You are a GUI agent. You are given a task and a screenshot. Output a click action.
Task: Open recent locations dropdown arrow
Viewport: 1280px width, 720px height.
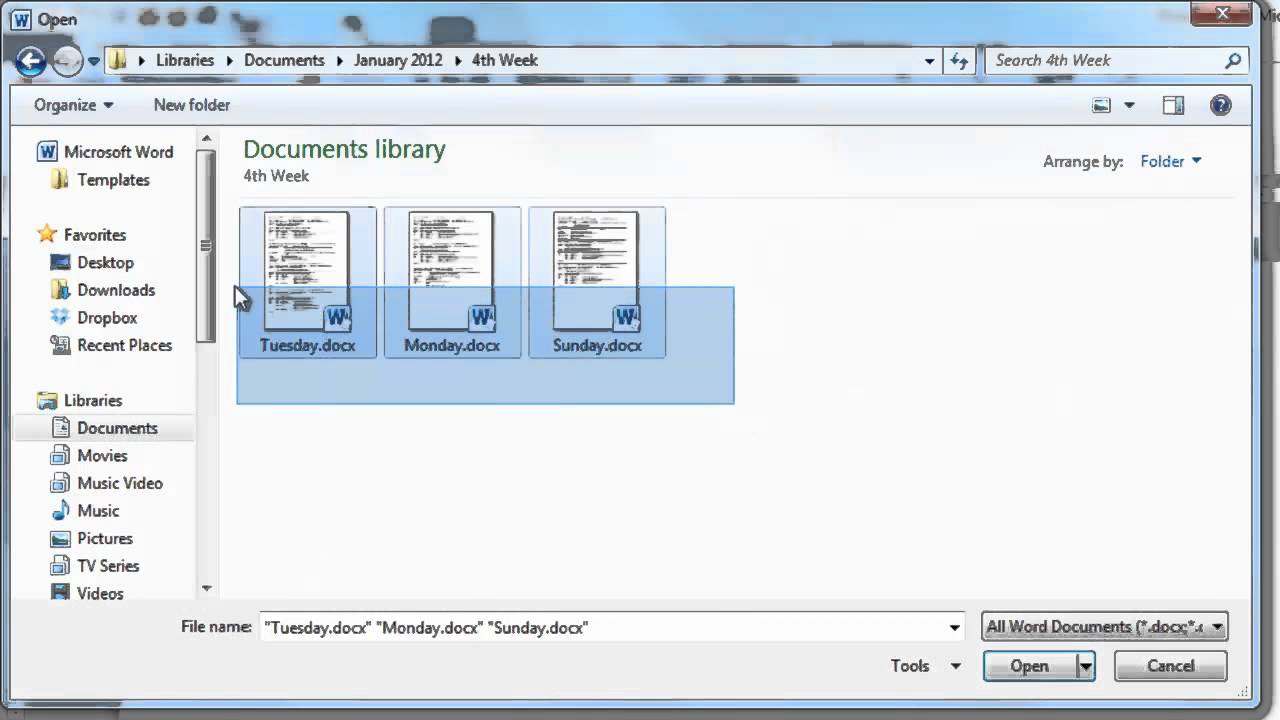(94, 61)
